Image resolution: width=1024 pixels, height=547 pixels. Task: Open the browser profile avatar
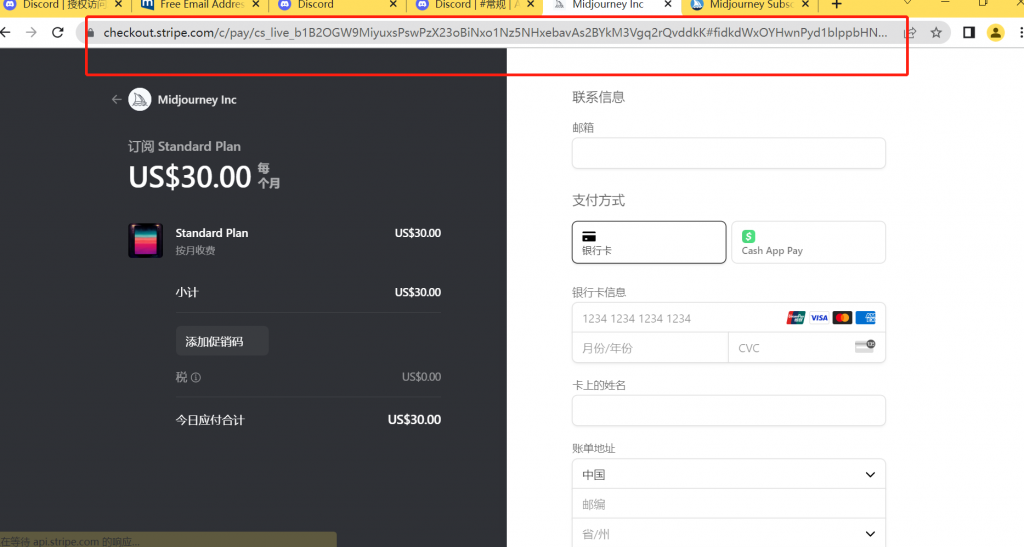(x=995, y=32)
